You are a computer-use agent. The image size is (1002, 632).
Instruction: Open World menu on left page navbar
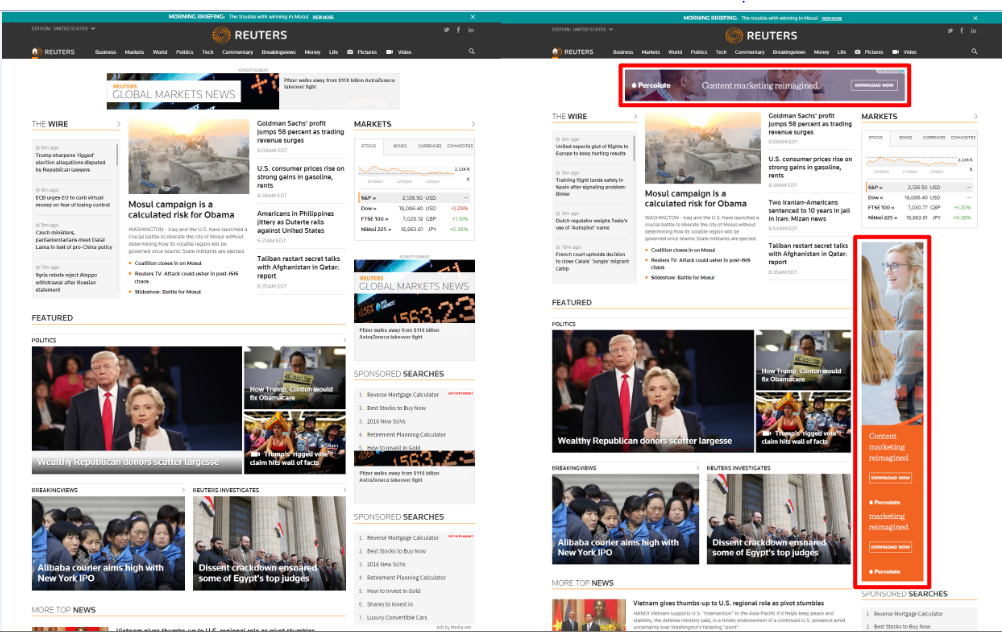[160, 52]
